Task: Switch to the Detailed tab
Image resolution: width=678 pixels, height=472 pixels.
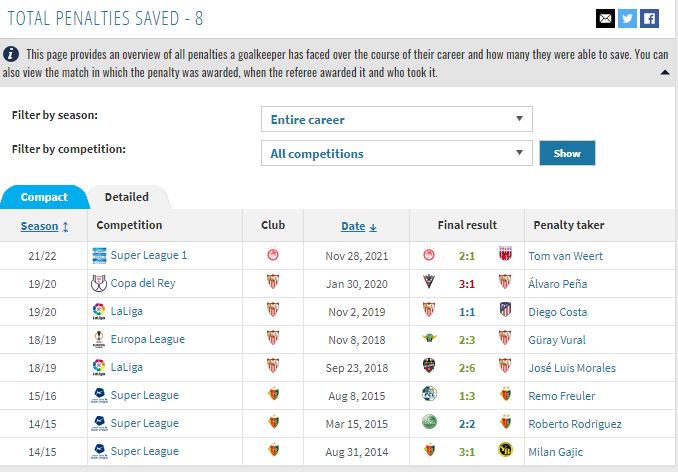Action: point(127,197)
